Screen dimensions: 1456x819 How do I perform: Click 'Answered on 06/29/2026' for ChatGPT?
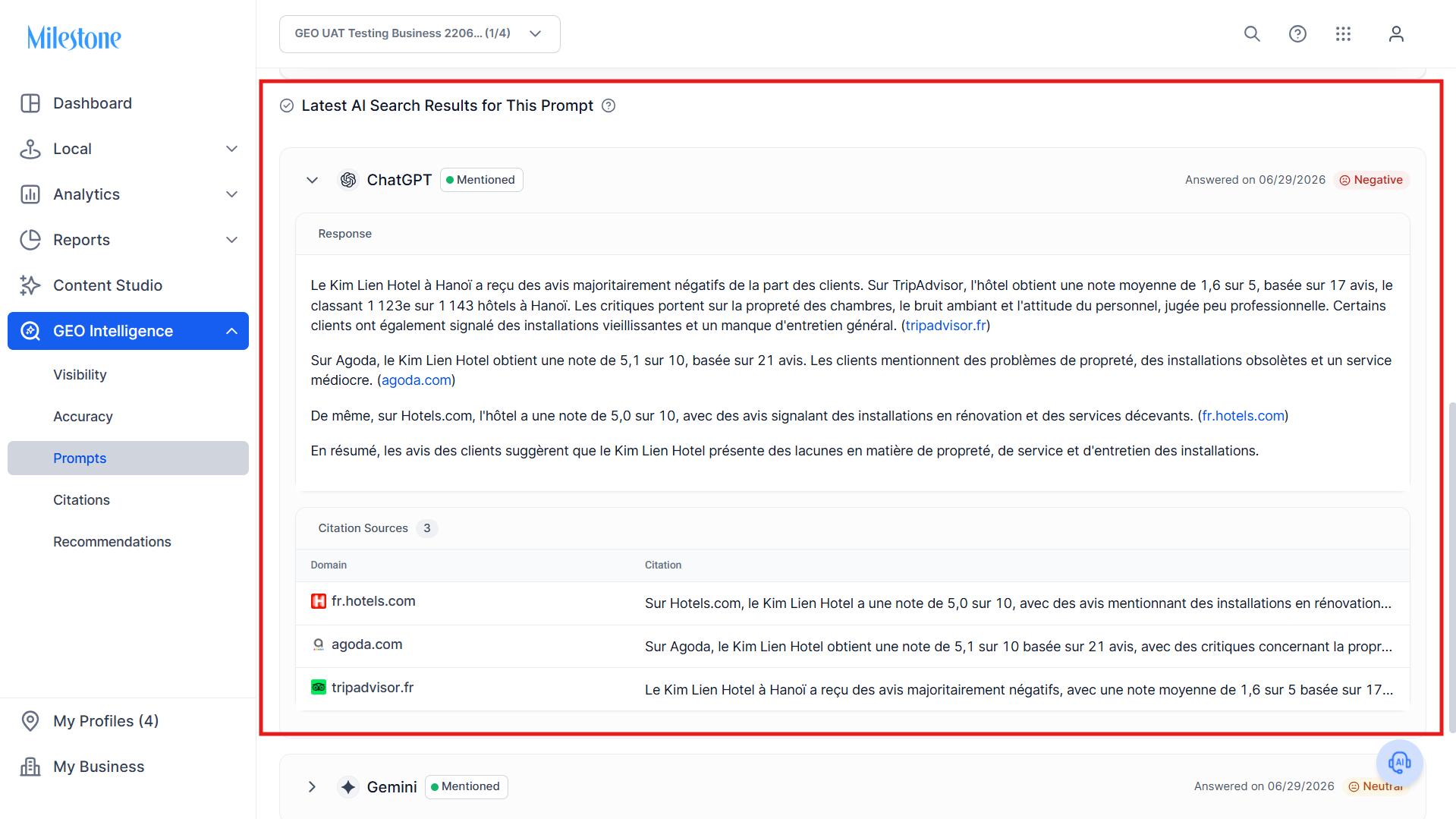point(1255,180)
